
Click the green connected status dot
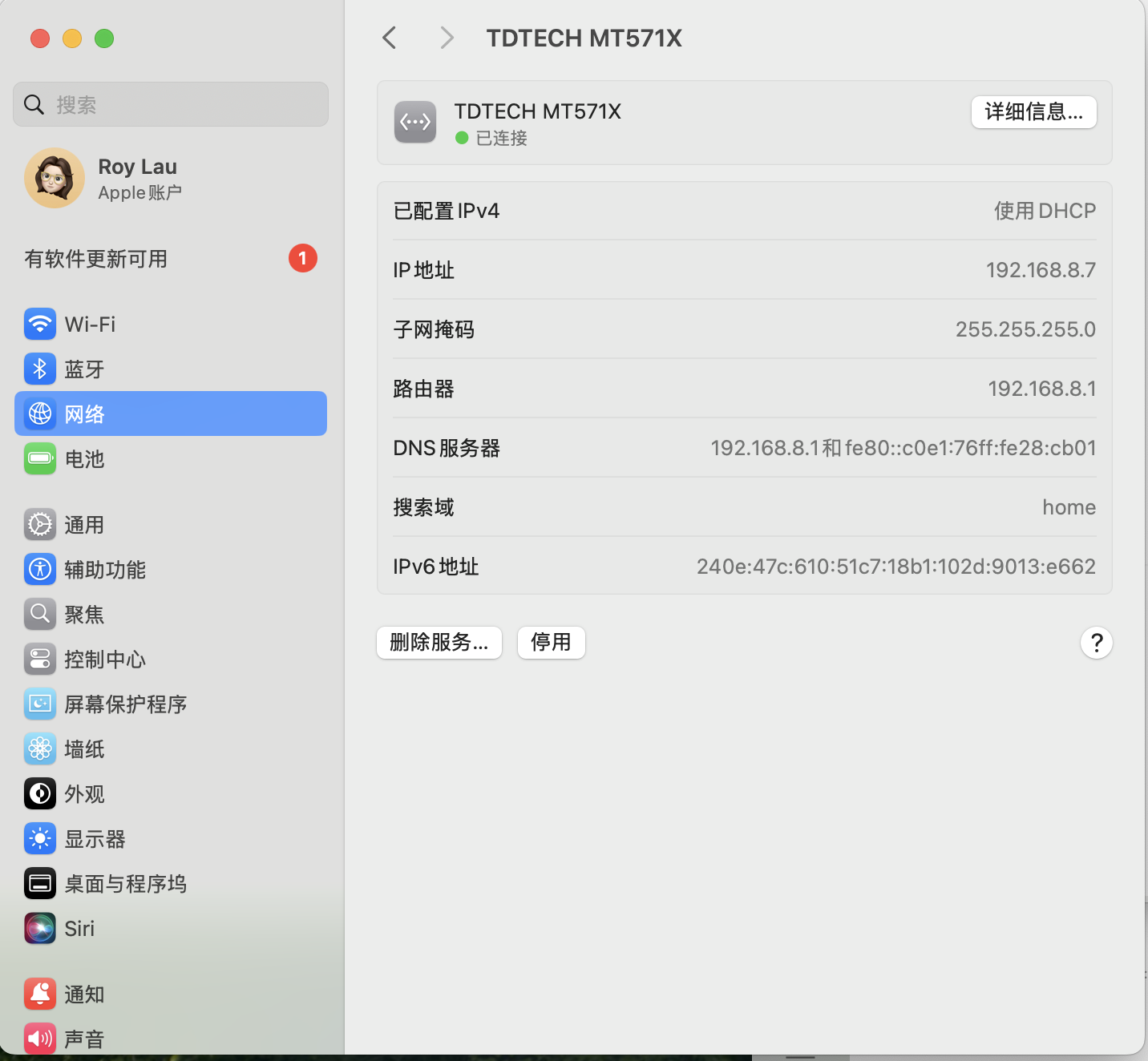point(462,138)
